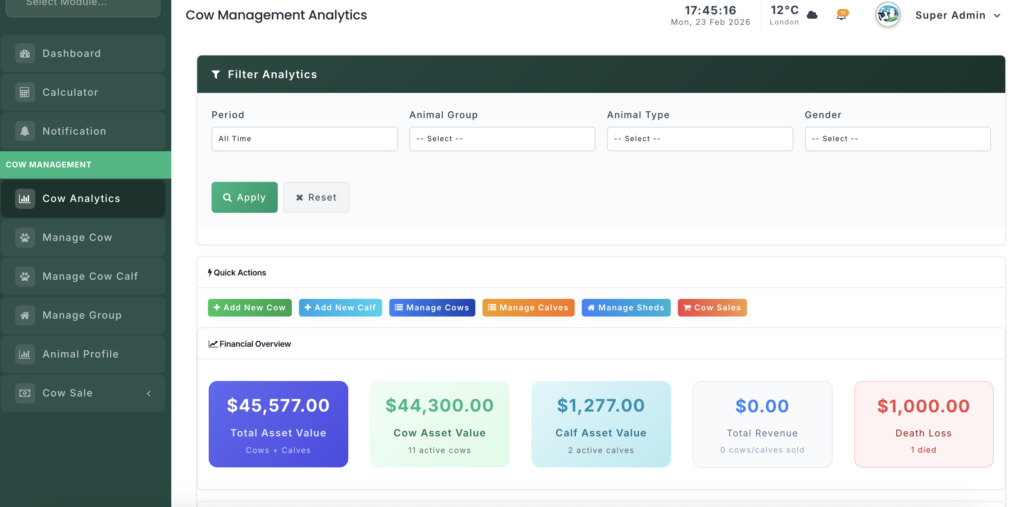Expand the Cow Sale submenu chevron
This screenshot has width=1024, height=507.
149,394
